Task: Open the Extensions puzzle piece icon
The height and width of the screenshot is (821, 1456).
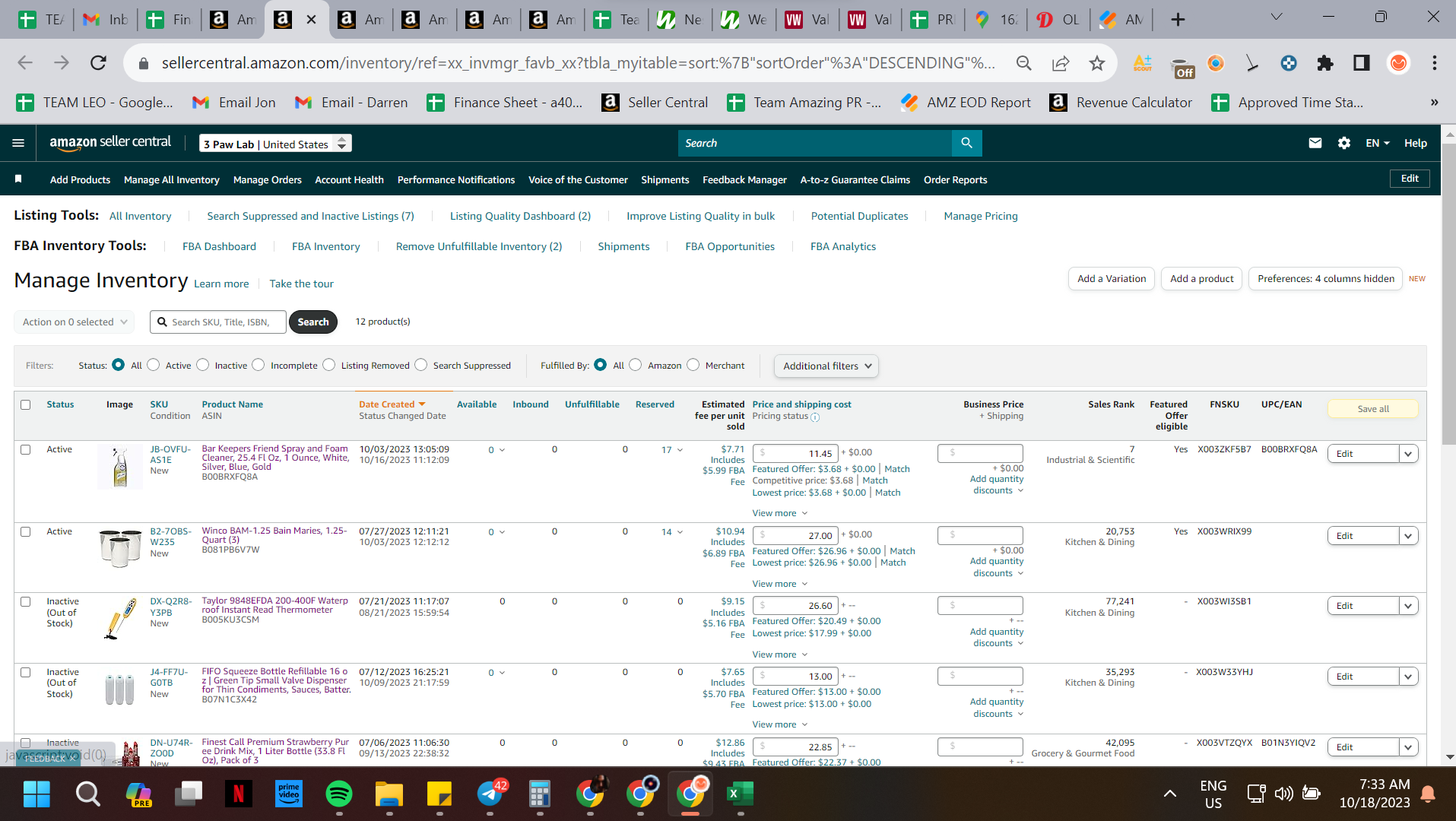Action: click(x=1325, y=63)
